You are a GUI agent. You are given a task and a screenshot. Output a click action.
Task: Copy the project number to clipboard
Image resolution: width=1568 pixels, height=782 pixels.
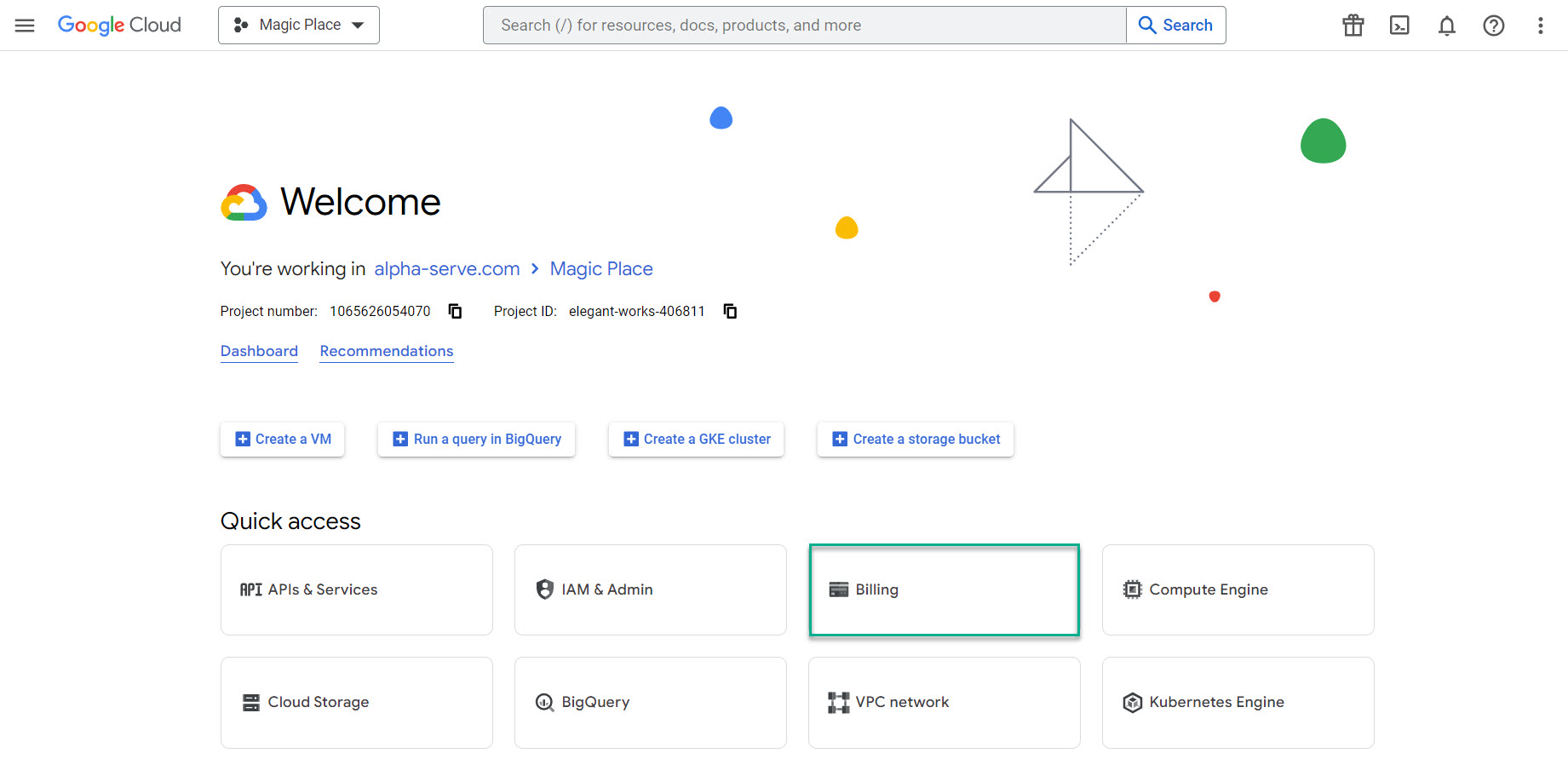[x=456, y=311]
